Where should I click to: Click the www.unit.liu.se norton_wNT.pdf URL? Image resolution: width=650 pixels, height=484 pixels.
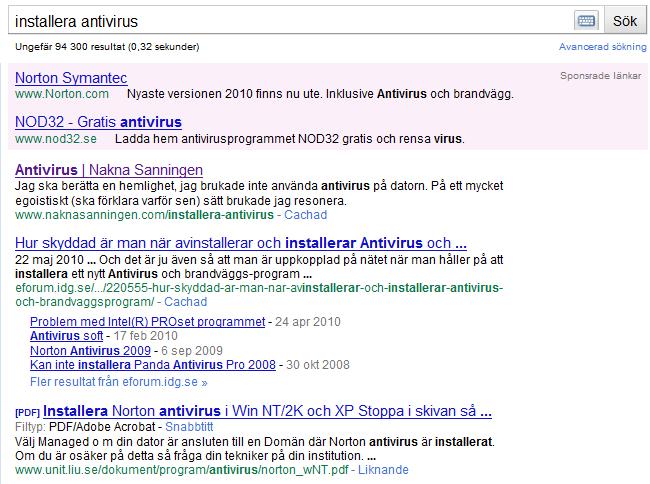[182, 469]
